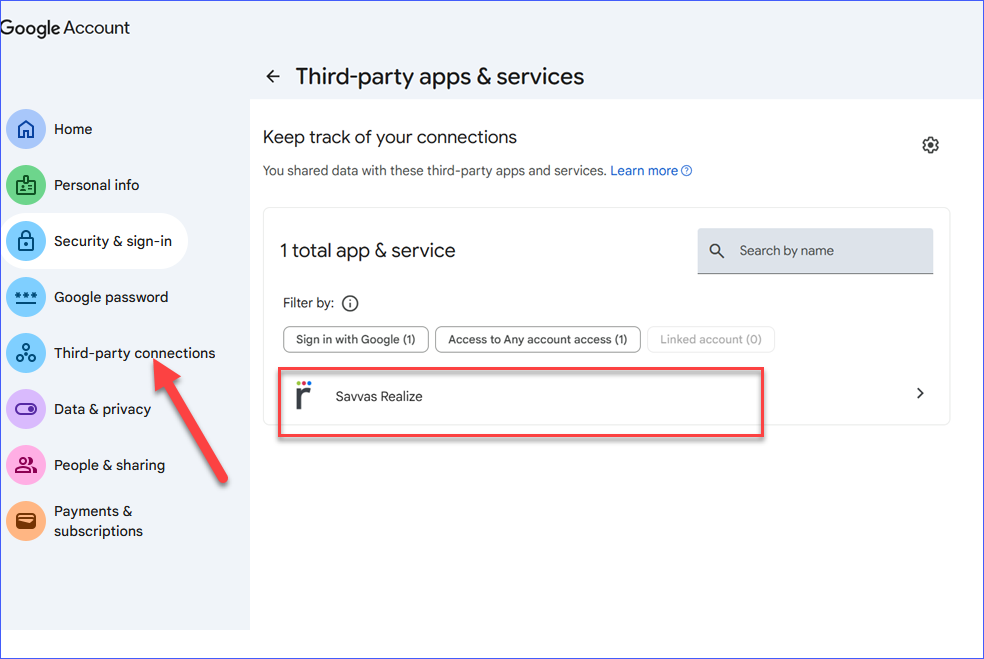Click the Keep track of your connections heading

pyautogui.click(x=390, y=137)
